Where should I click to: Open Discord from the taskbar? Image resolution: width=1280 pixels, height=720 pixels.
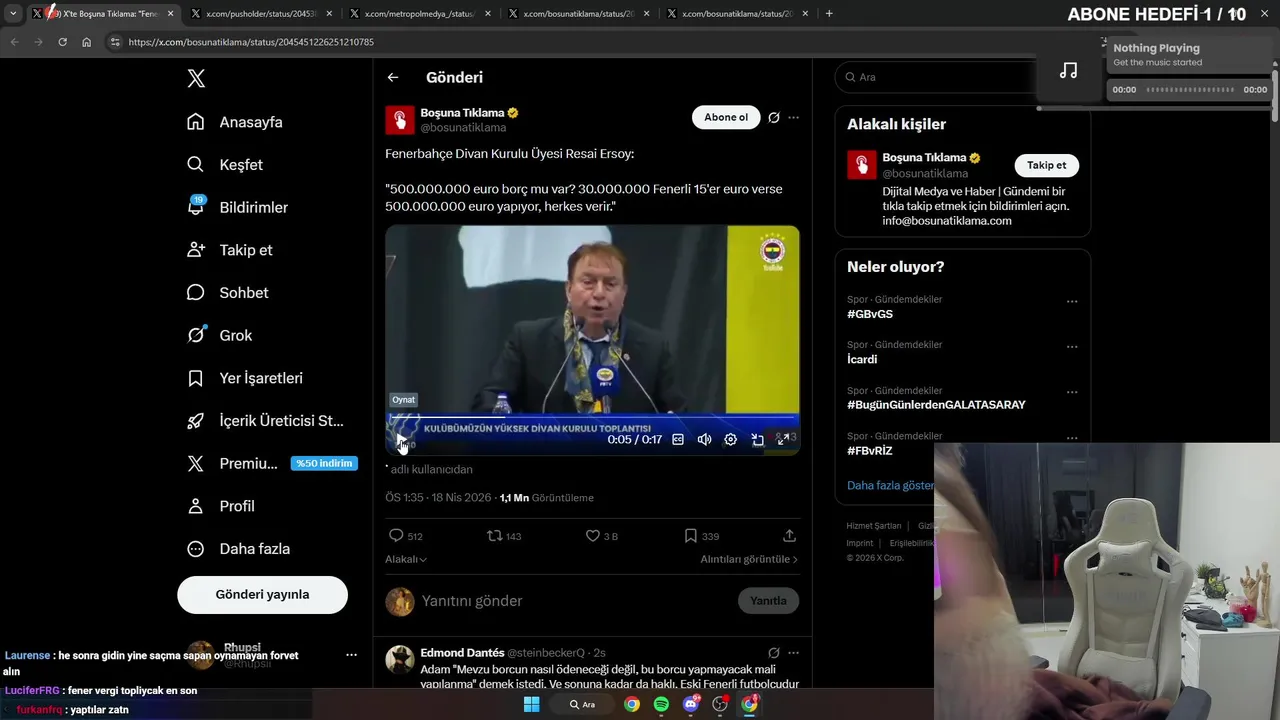[691, 704]
